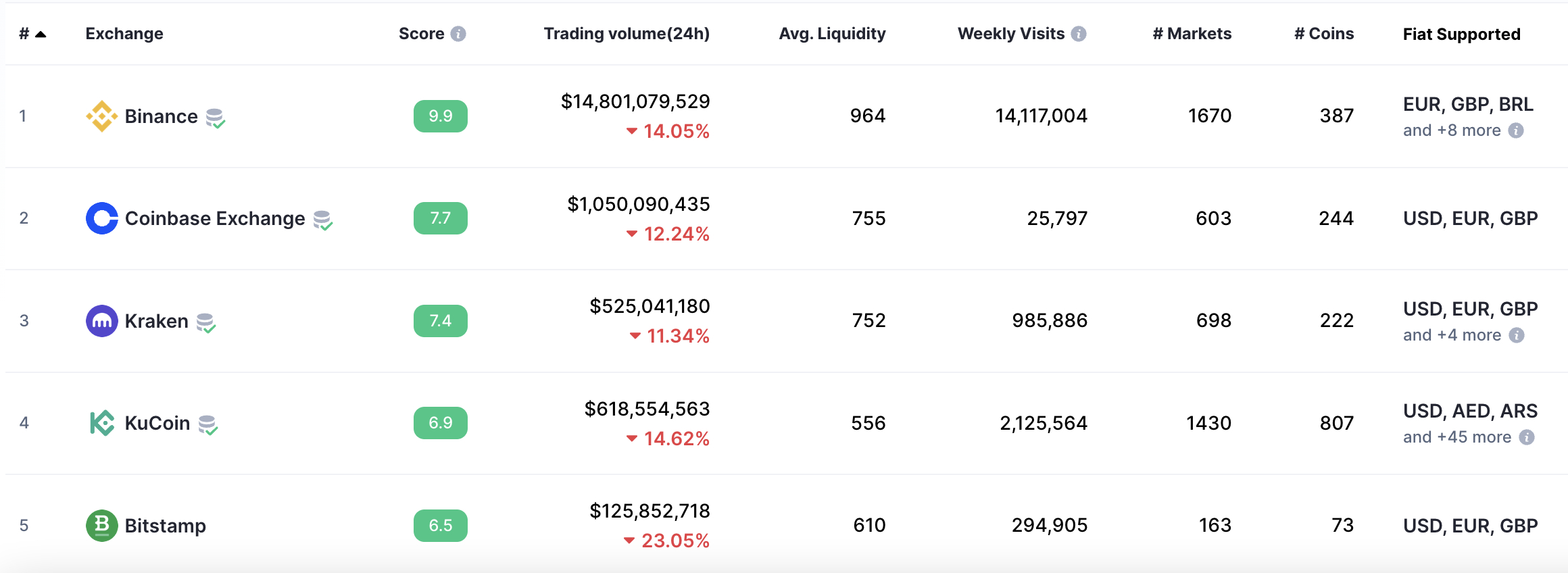Click Binance score badge 9.9

441,116
